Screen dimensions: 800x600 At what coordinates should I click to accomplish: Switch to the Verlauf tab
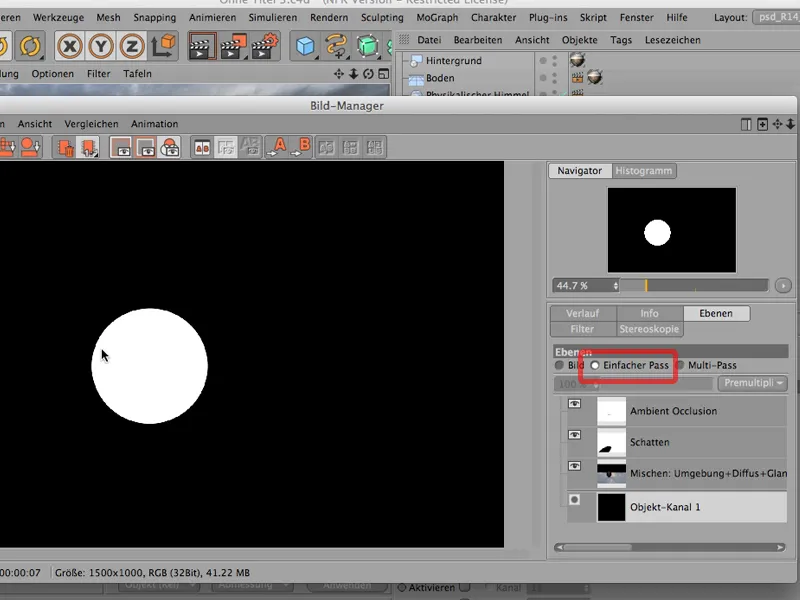pos(583,313)
